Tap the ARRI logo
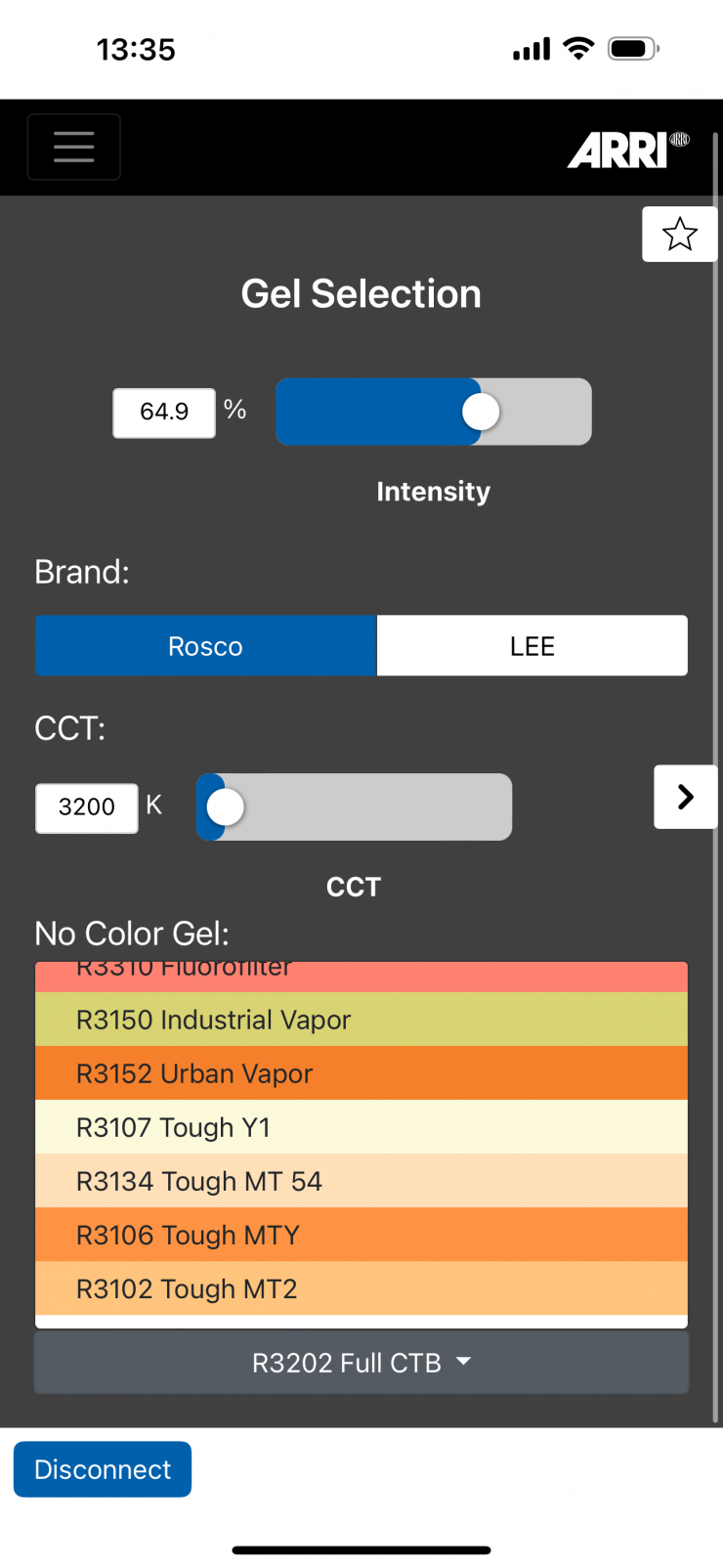This screenshot has height=1568, width=723. point(627,151)
